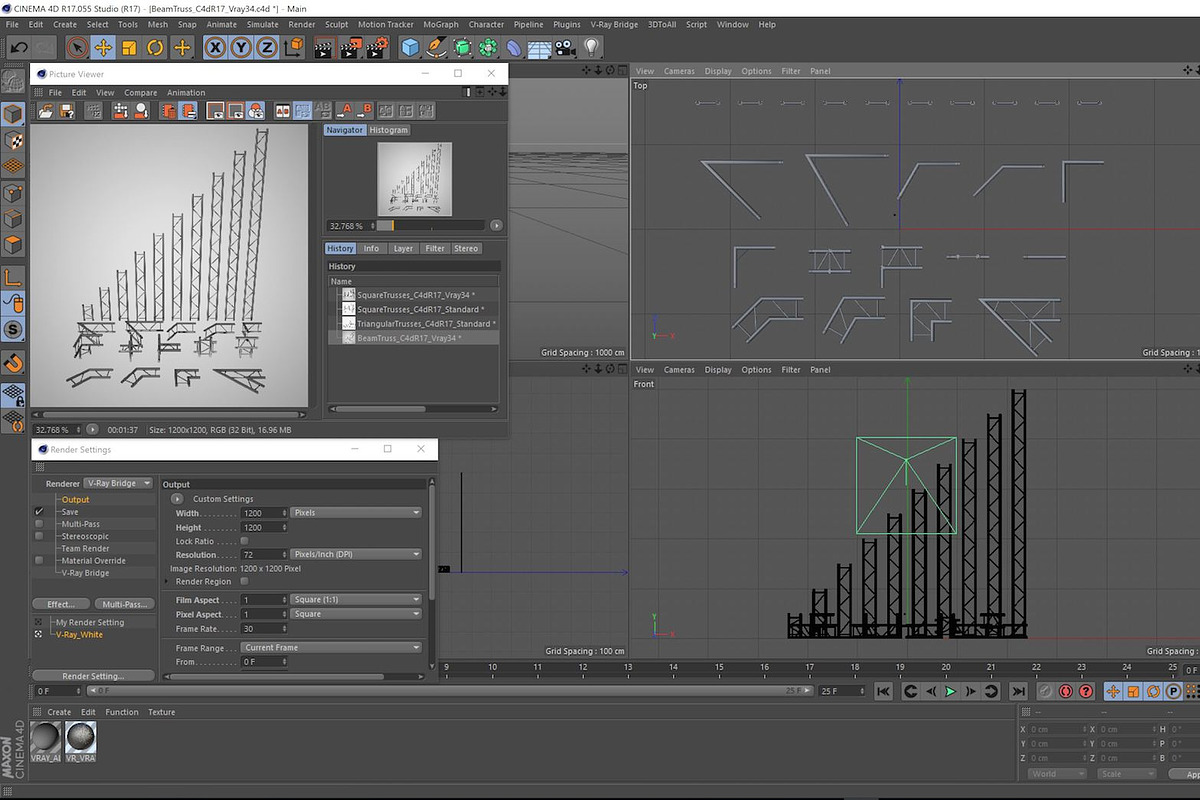This screenshot has height=800, width=1200.
Task: Toggle the Lock Ratio checkbox
Action: point(244,541)
